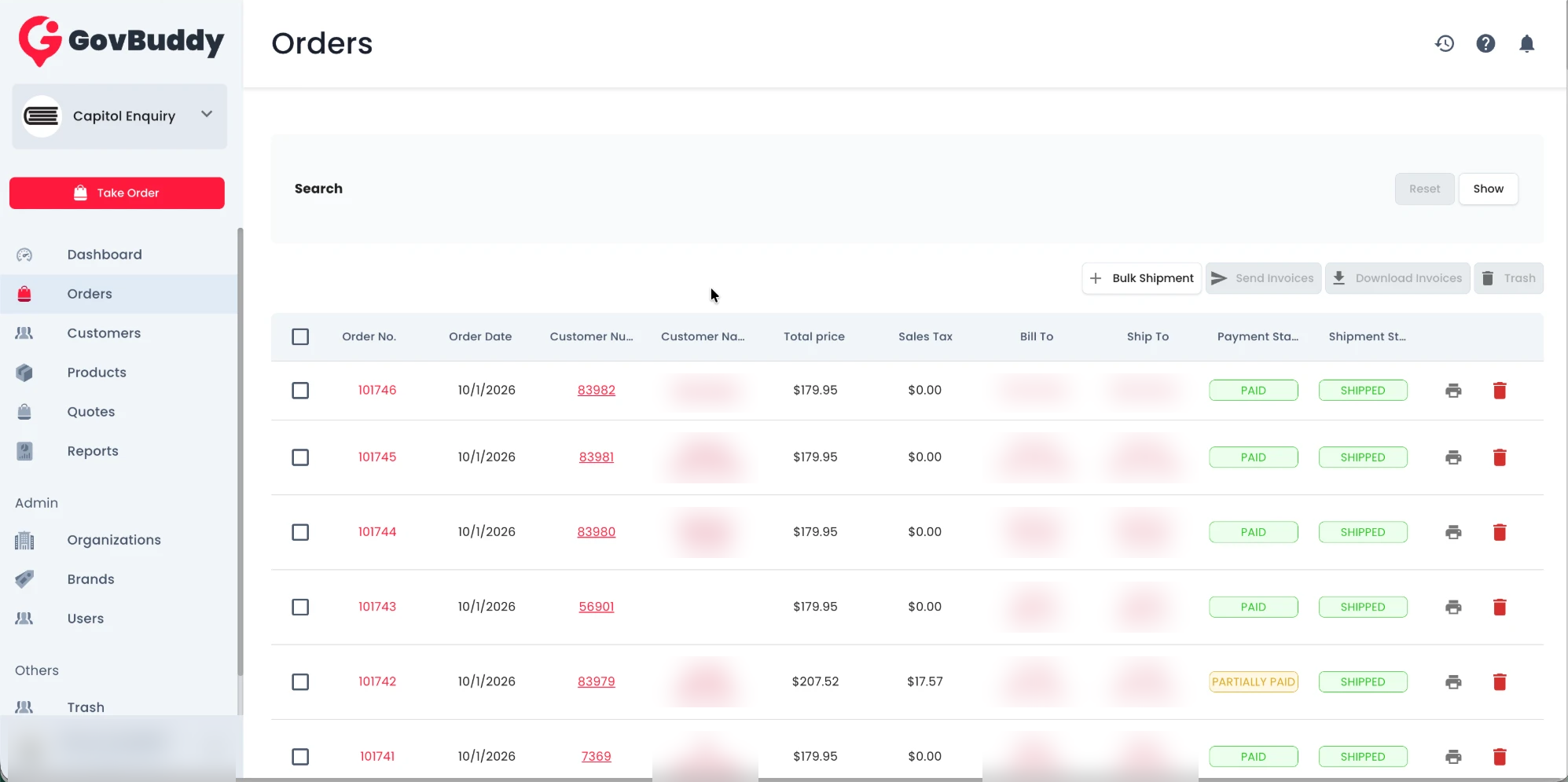Show the search filters
Image resolution: width=1568 pixels, height=782 pixels.
pos(1488,189)
